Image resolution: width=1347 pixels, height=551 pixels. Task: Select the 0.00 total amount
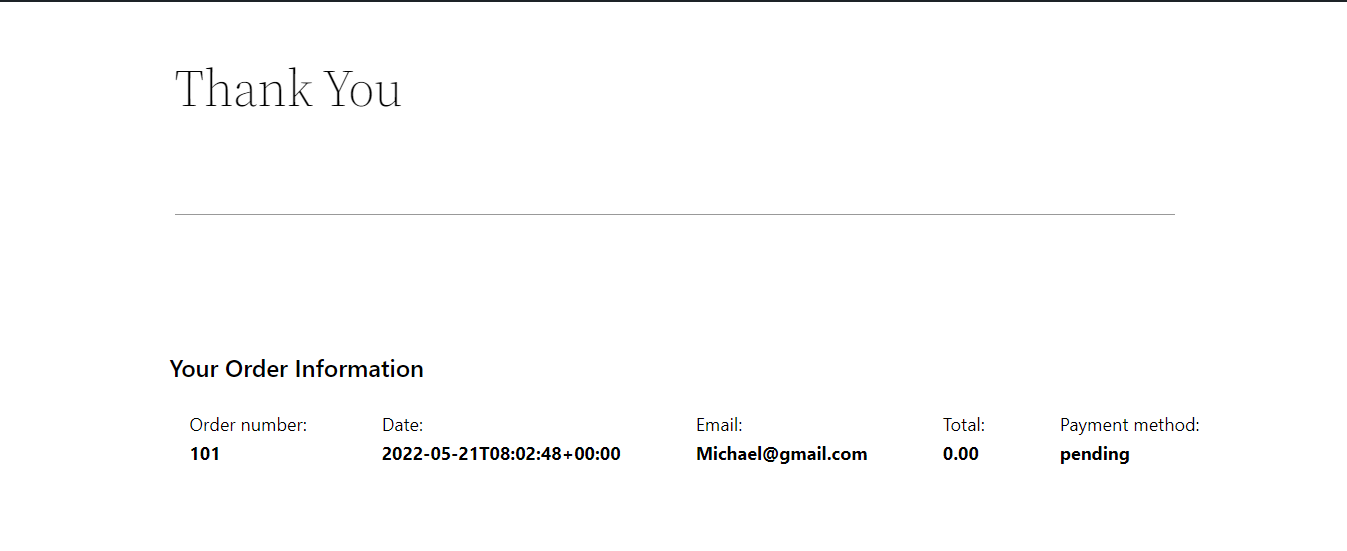961,454
